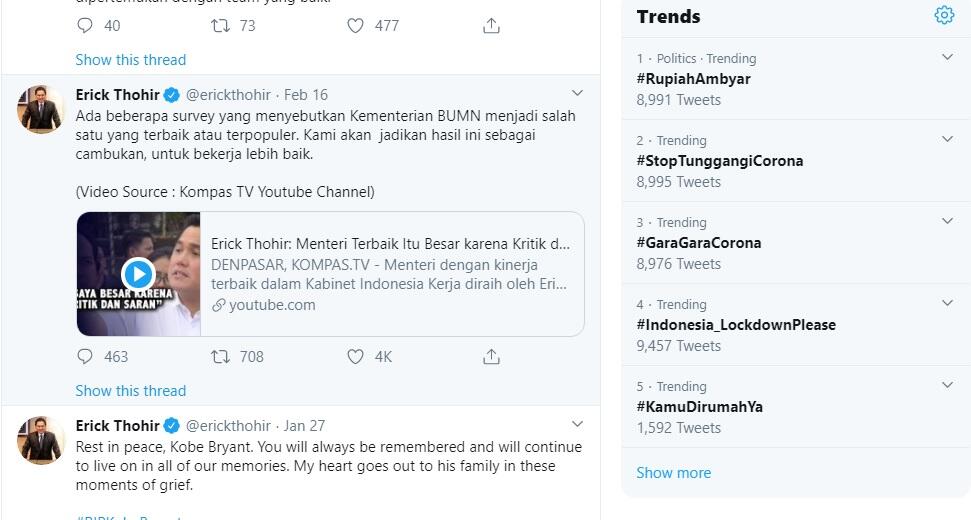Viewport: 971px width, 520px height.
Task: Open Erick Thohir's avatar on Jan 27 tweet
Action: click(42, 440)
